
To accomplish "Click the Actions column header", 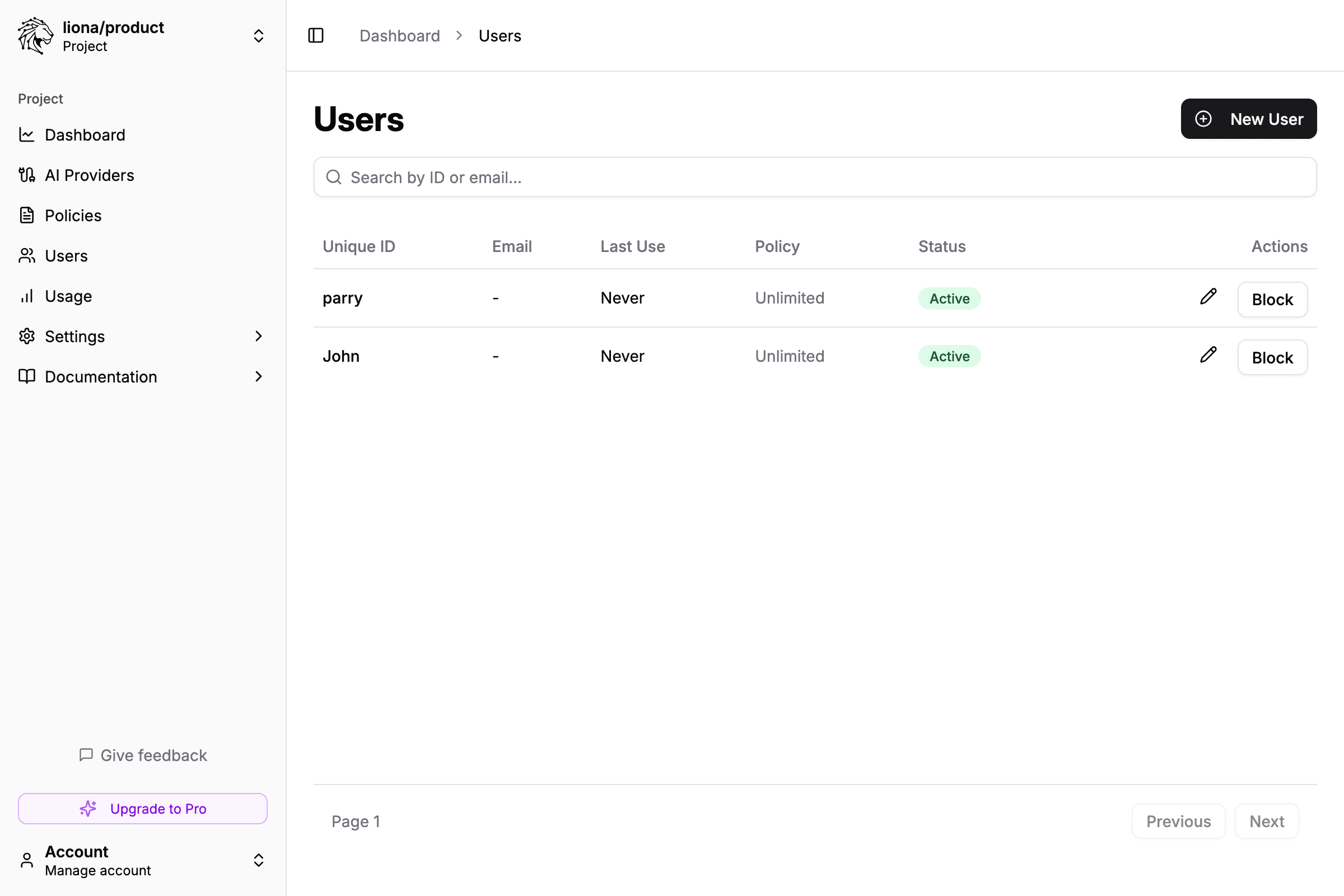I will click(1280, 246).
